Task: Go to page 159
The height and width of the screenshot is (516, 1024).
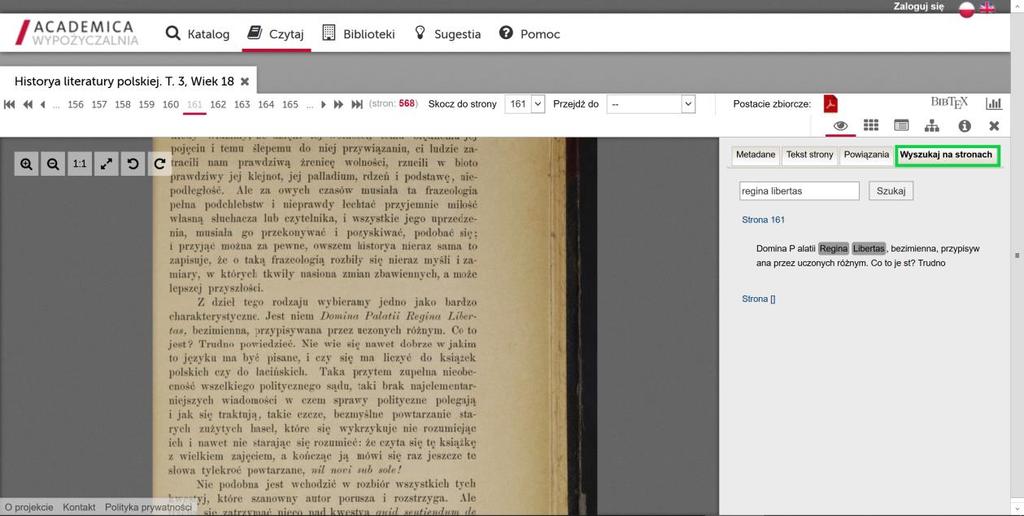Action: tap(146, 105)
